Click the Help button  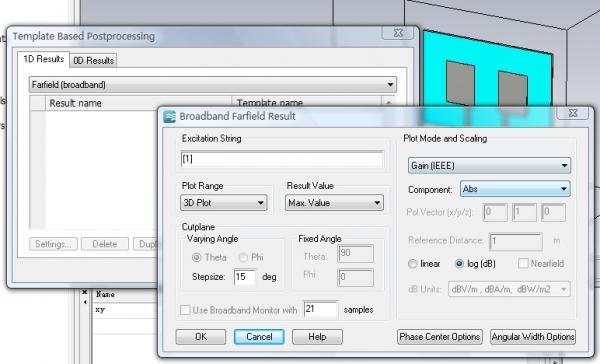click(317, 337)
